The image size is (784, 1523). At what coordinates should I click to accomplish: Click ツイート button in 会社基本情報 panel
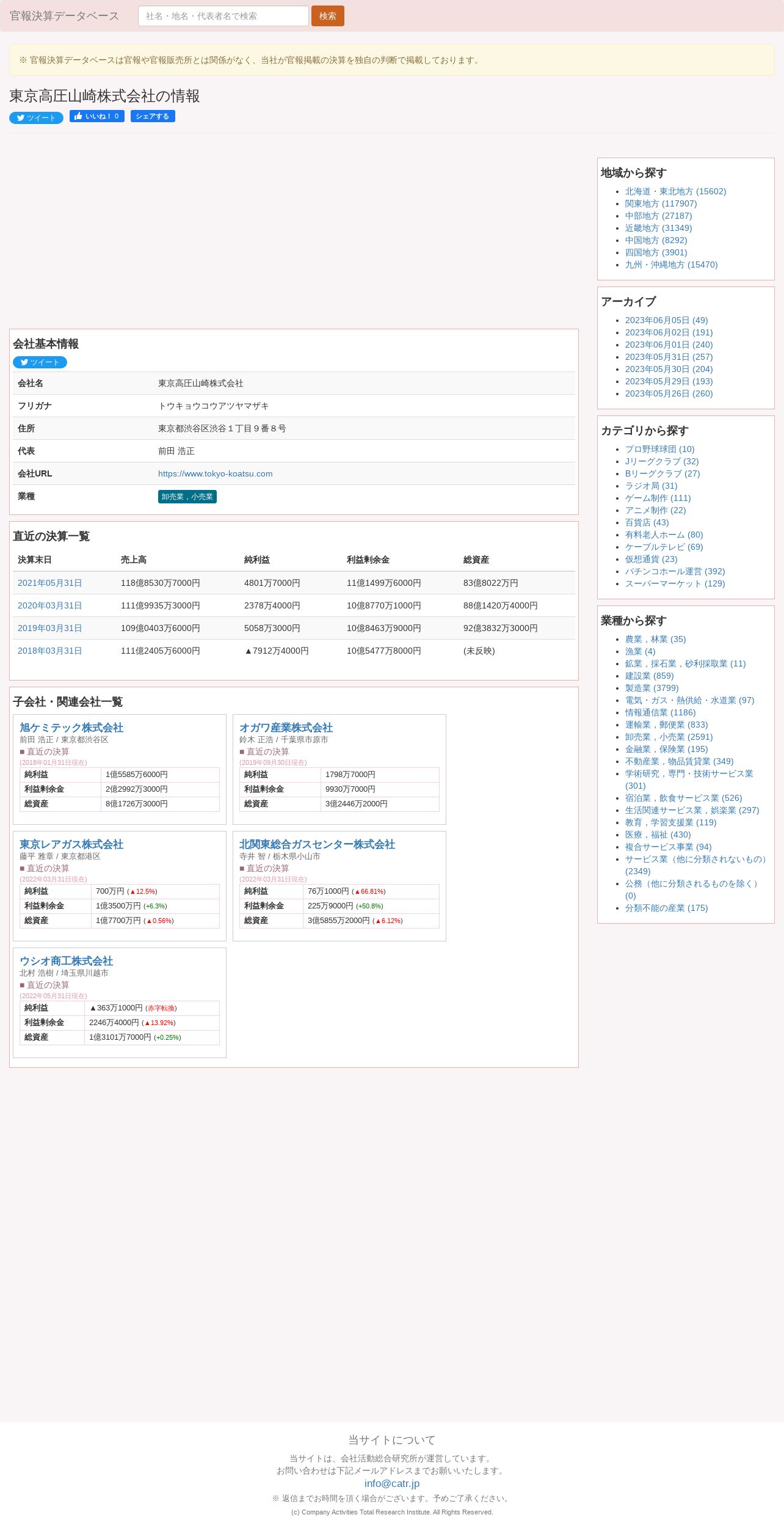[x=40, y=362]
